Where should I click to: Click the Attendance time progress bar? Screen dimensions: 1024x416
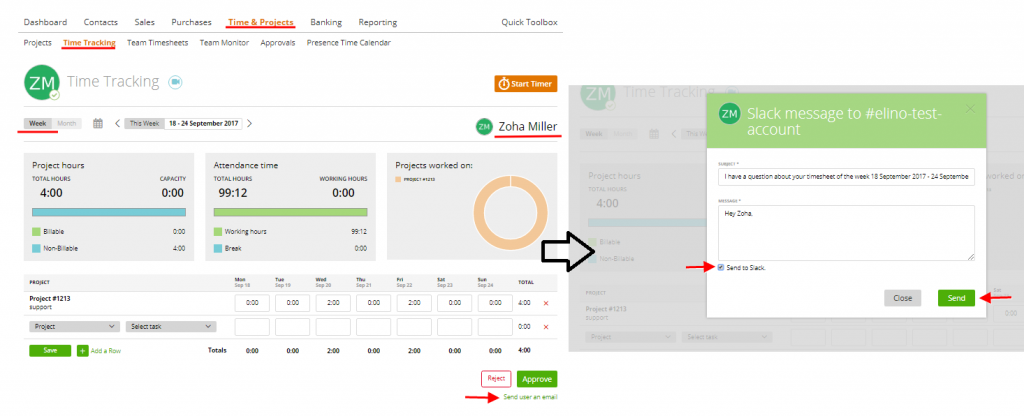tap(291, 212)
